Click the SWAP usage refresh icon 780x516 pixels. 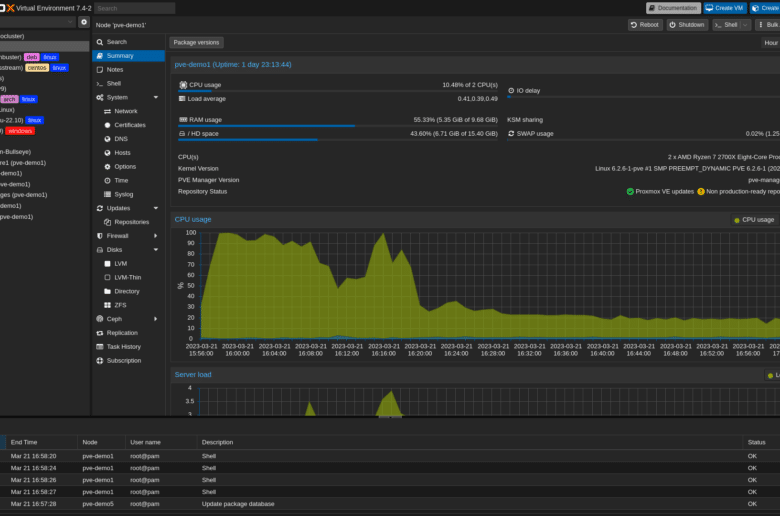pyautogui.click(x=511, y=134)
